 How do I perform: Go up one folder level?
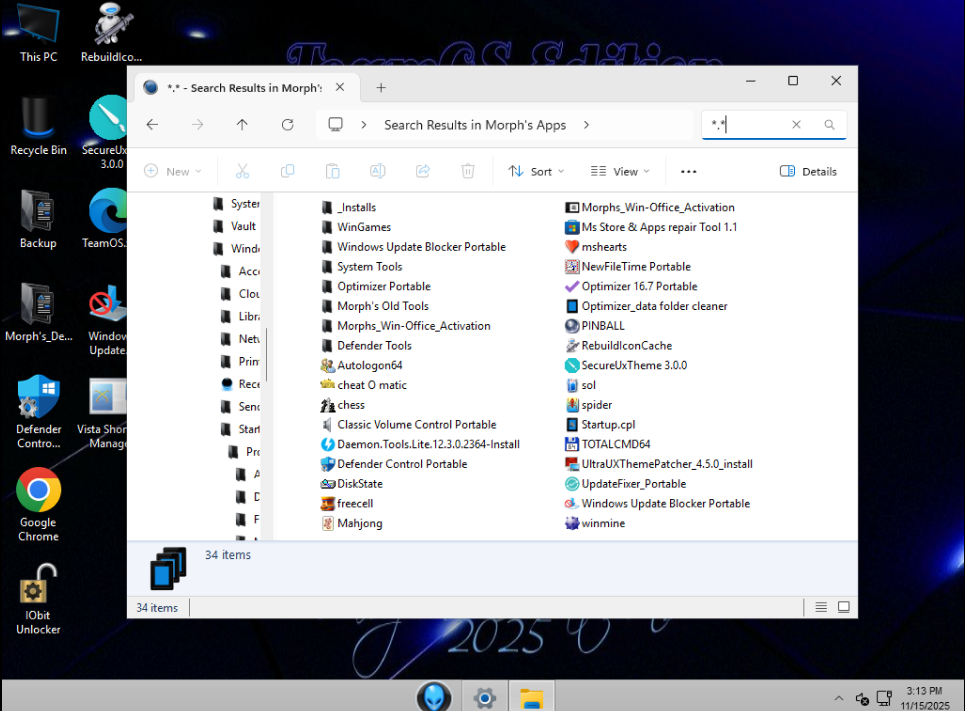pyautogui.click(x=242, y=125)
